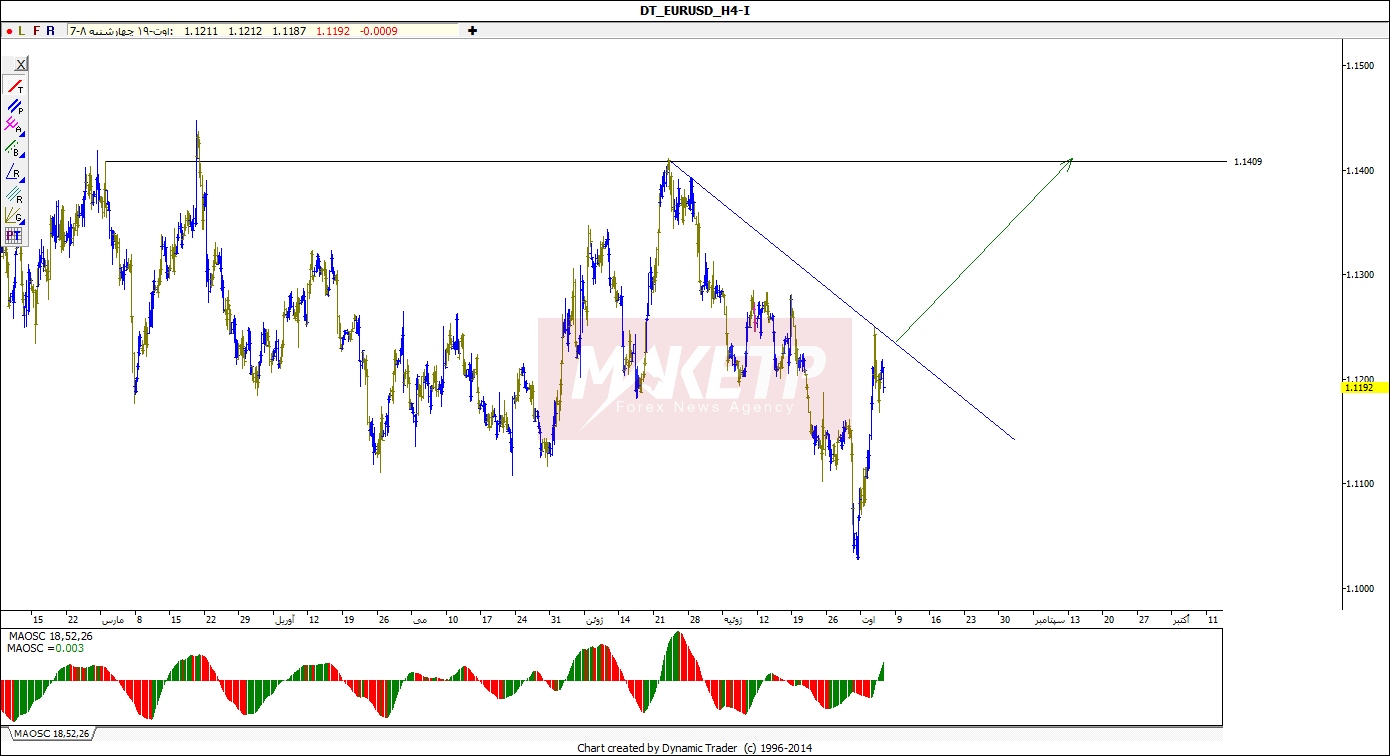Viewport: 1390px width, 756px height.
Task: Click the F button in the top bar
Action: (37, 31)
